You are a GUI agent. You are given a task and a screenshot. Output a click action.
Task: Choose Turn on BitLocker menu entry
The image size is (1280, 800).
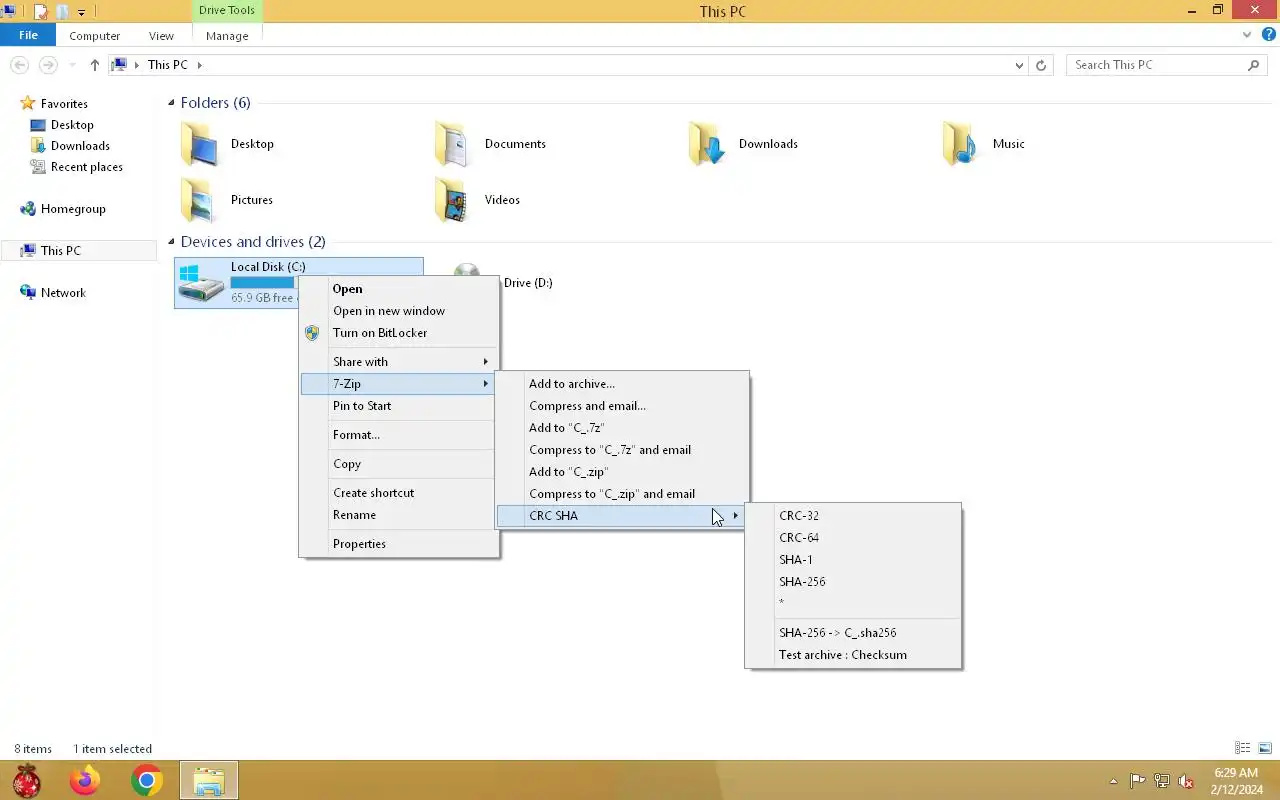pos(399,333)
